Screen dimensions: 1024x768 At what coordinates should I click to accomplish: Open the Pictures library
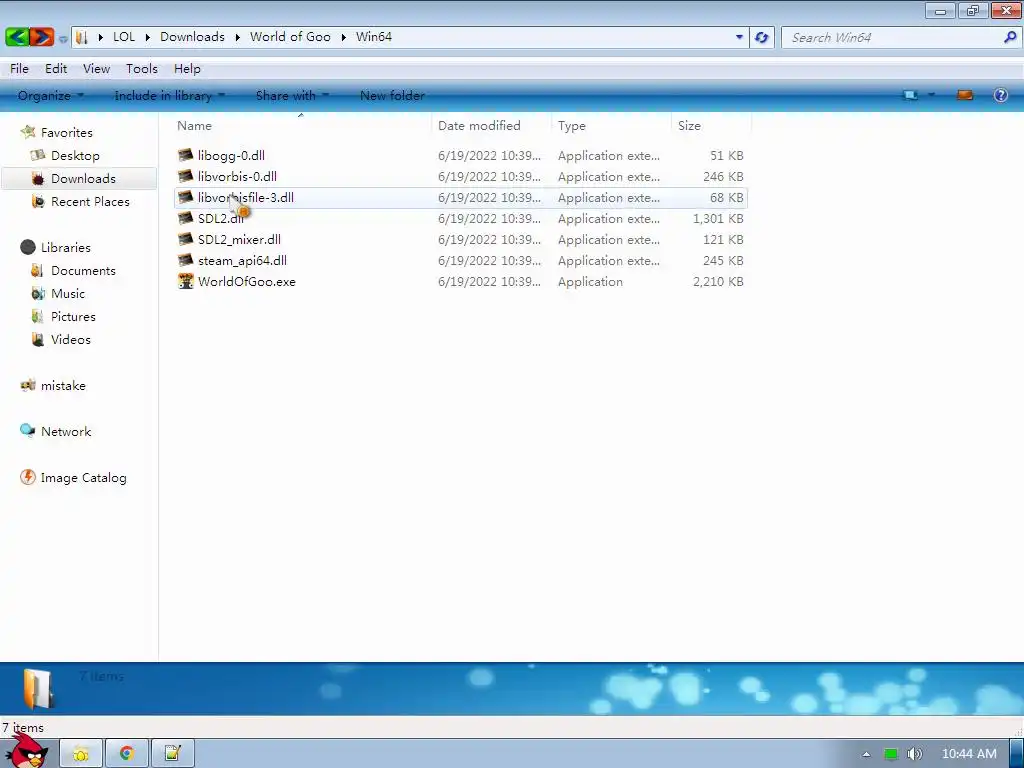pos(73,317)
